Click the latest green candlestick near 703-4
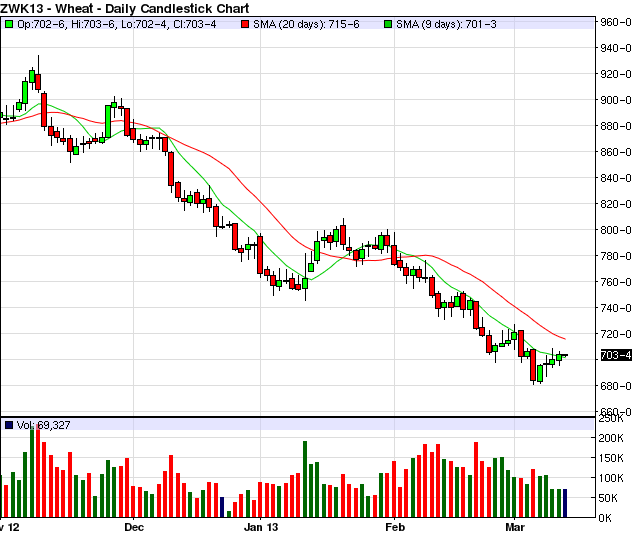 559,358
